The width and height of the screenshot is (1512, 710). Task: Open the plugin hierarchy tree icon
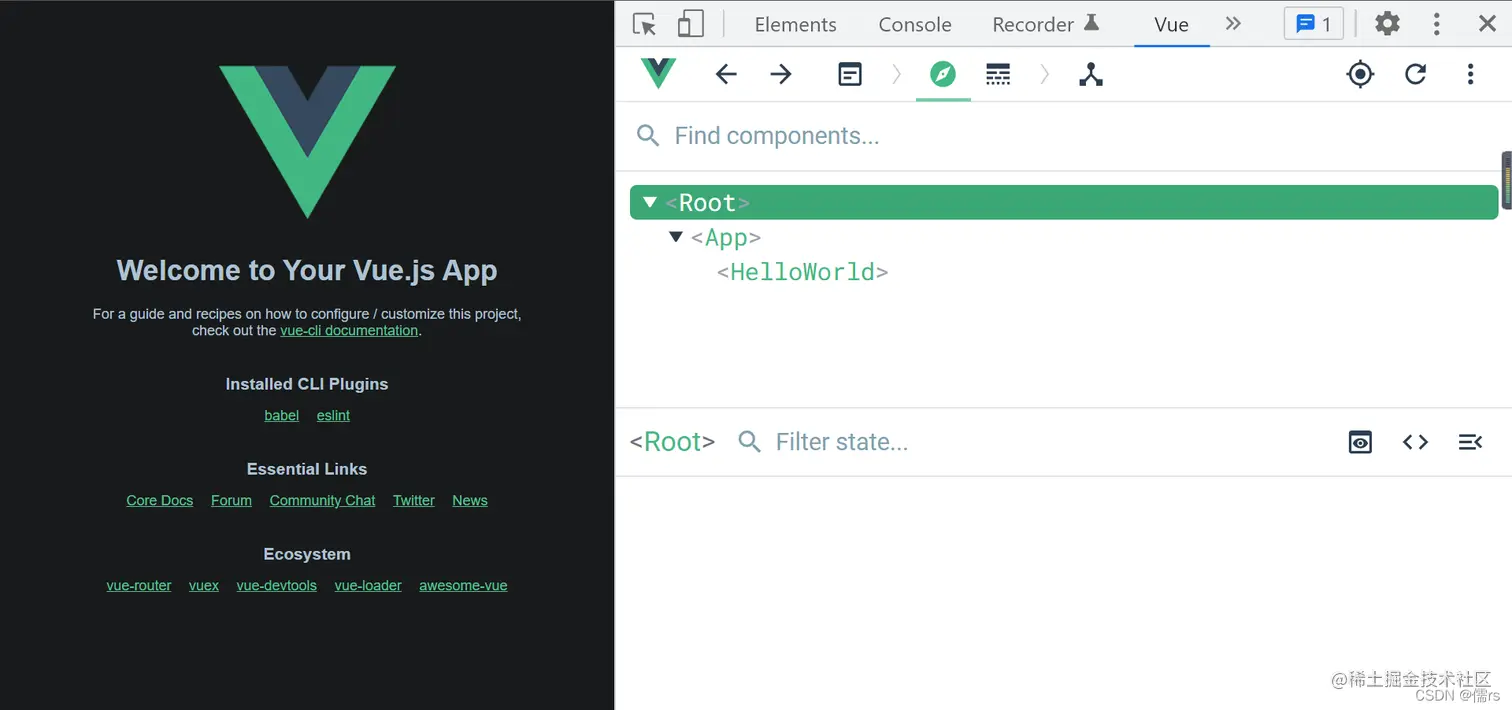[1091, 74]
